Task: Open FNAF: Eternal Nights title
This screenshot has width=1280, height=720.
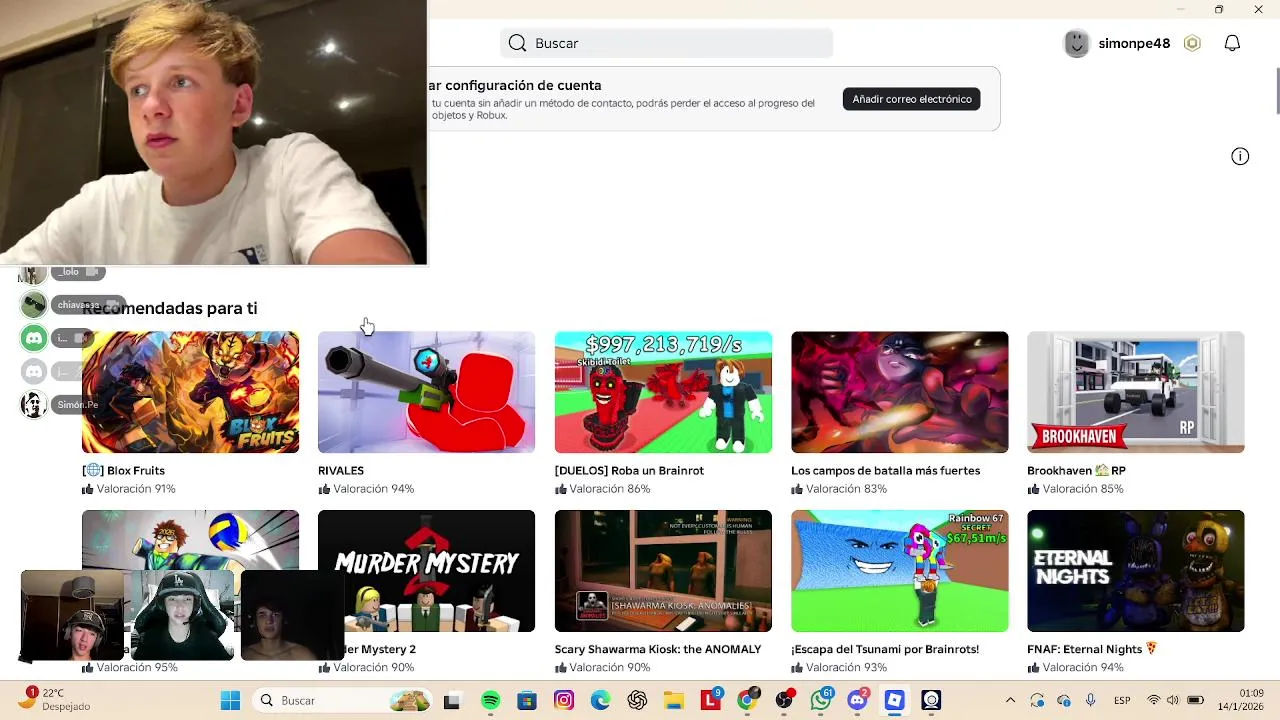Action: (x=1092, y=649)
